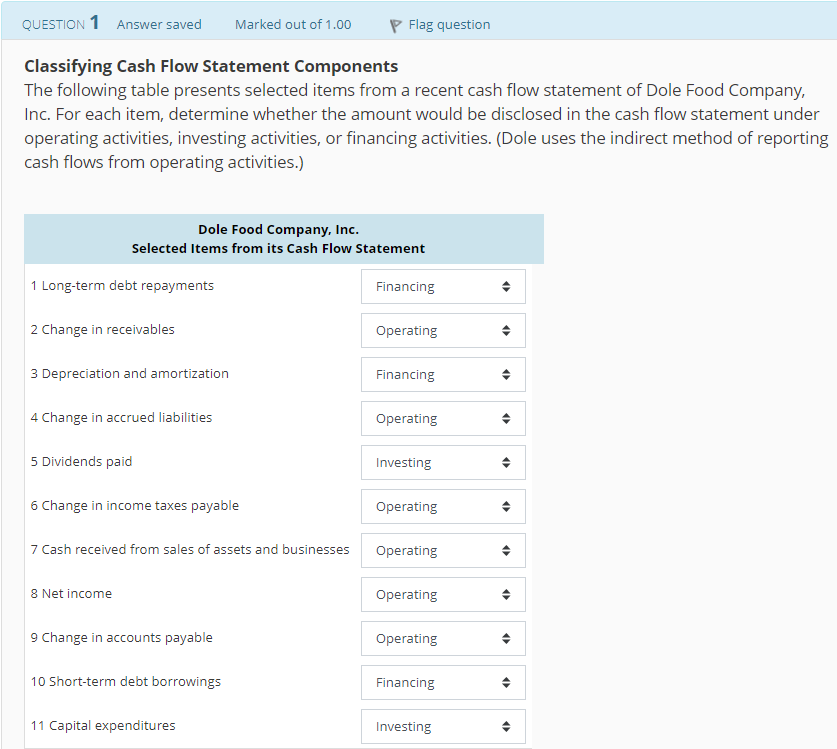
Task: Click the text '11 Capital expenditures'
Action: point(103,726)
